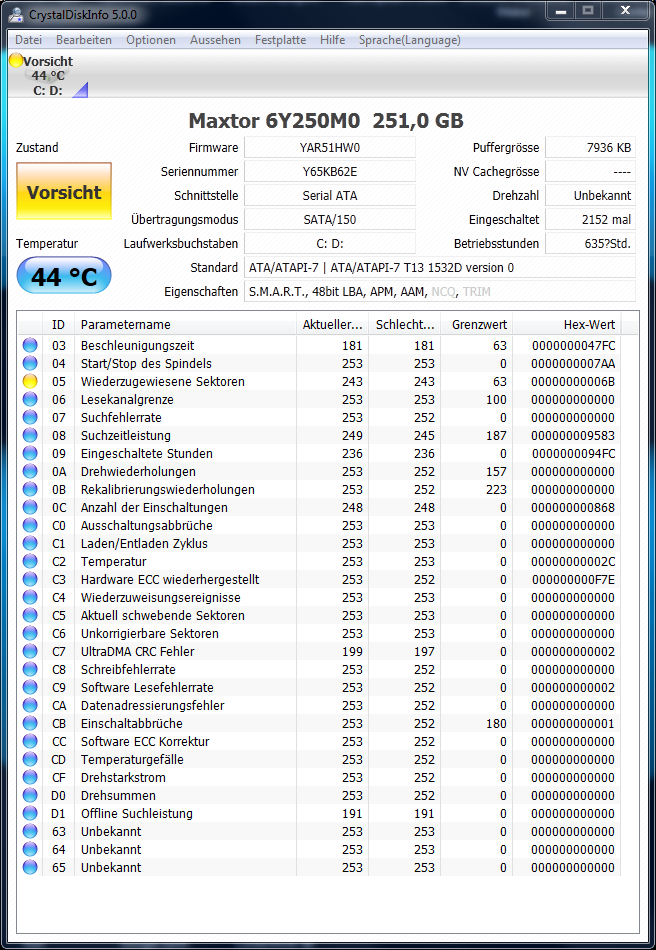The image size is (656, 950).
Task: Open the Sprache(Language) menu
Action: click(409, 40)
